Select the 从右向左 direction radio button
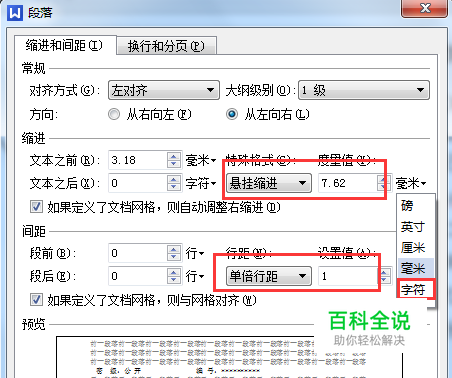Screen dimensions: 452x378 tap(114, 115)
